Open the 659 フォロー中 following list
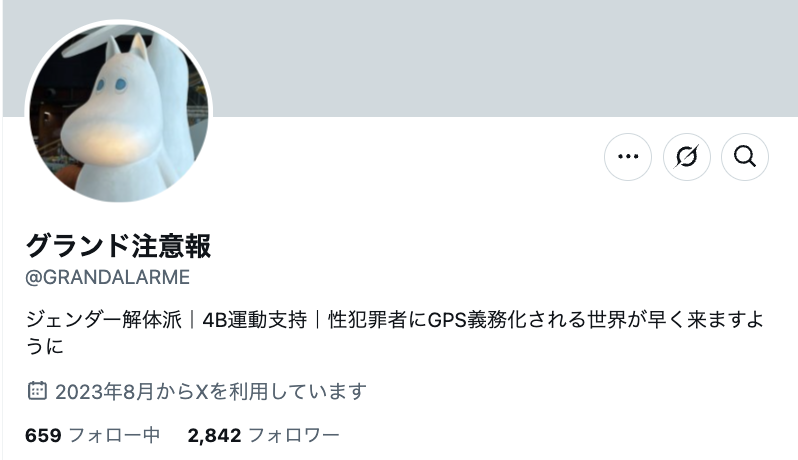 tap(93, 436)
